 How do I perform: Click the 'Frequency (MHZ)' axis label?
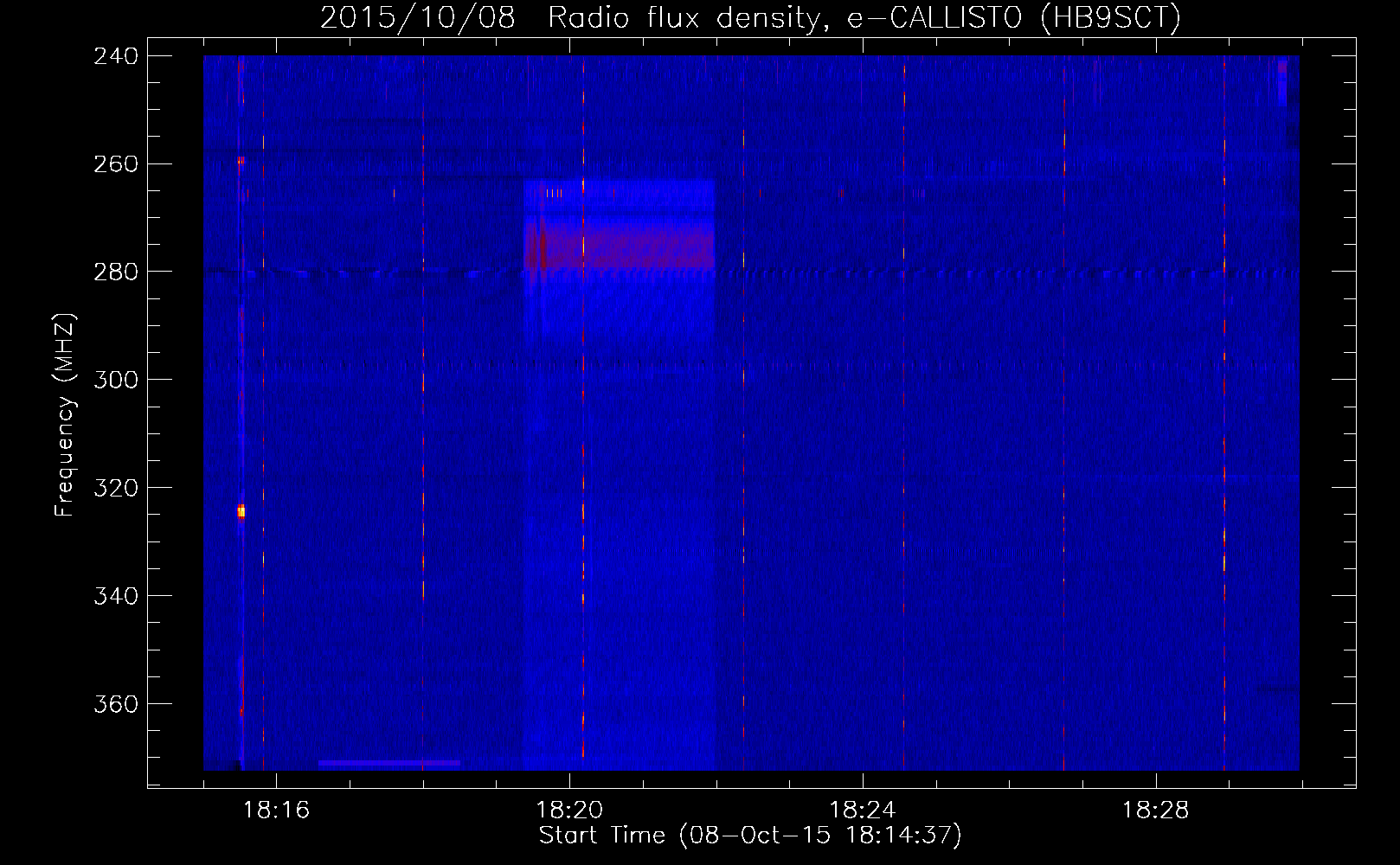pyautogui.click(x=66, y=415)
